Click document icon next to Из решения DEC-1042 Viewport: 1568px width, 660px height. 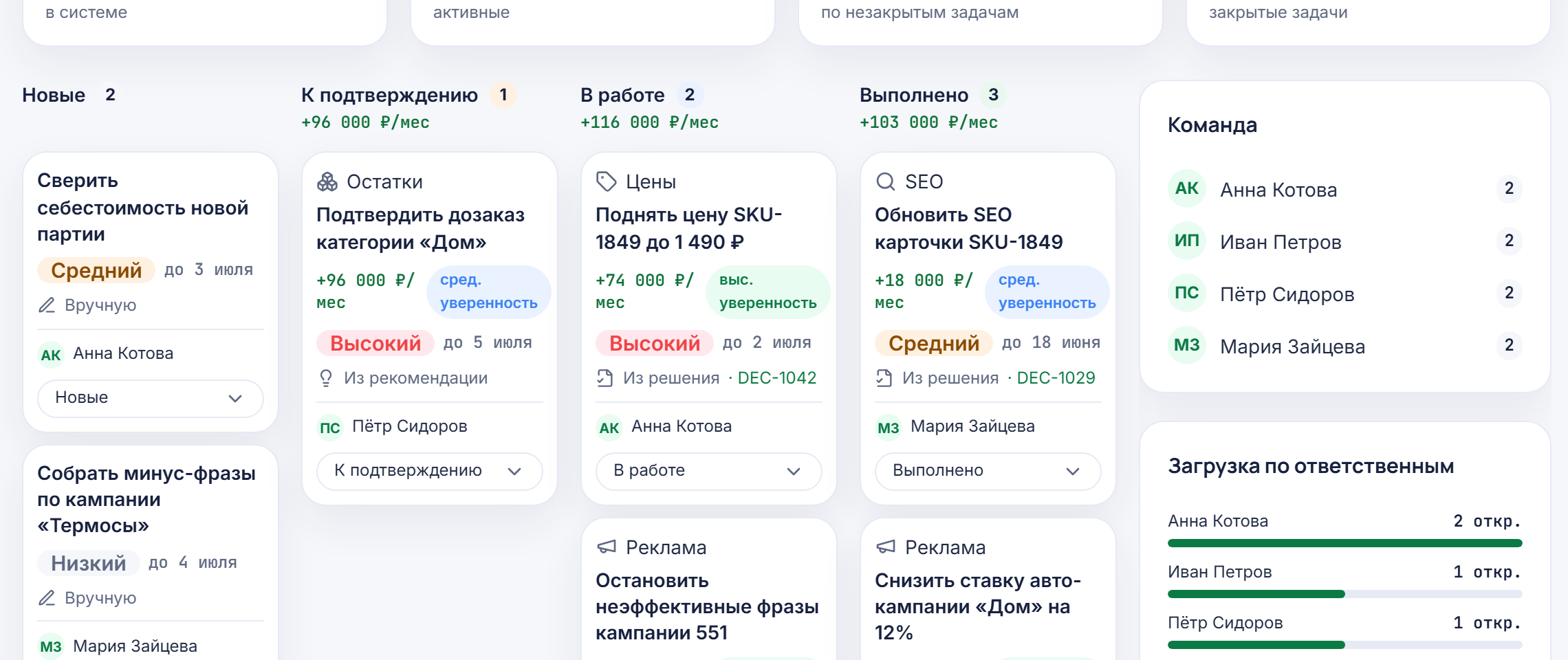click(x=605, y=378)
